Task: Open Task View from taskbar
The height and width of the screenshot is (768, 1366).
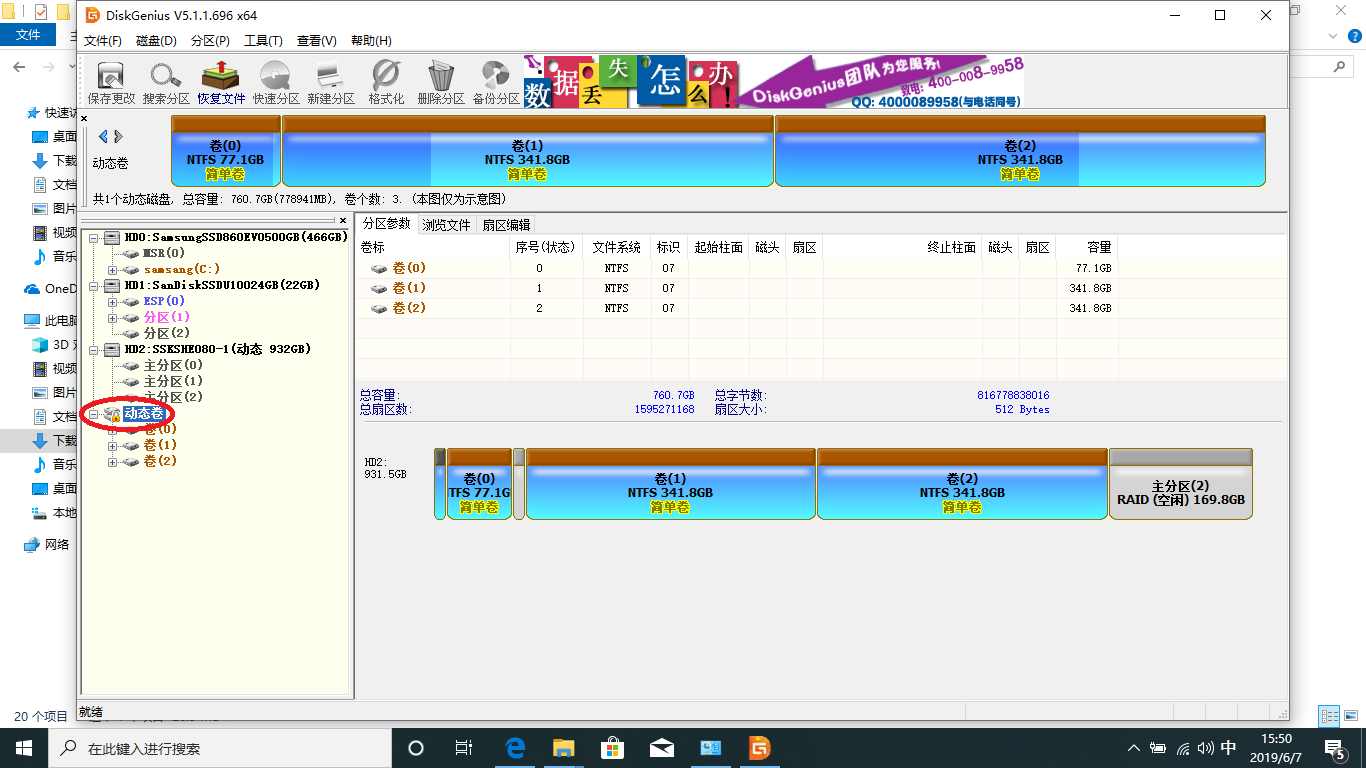Action: (x=464, y=748)
